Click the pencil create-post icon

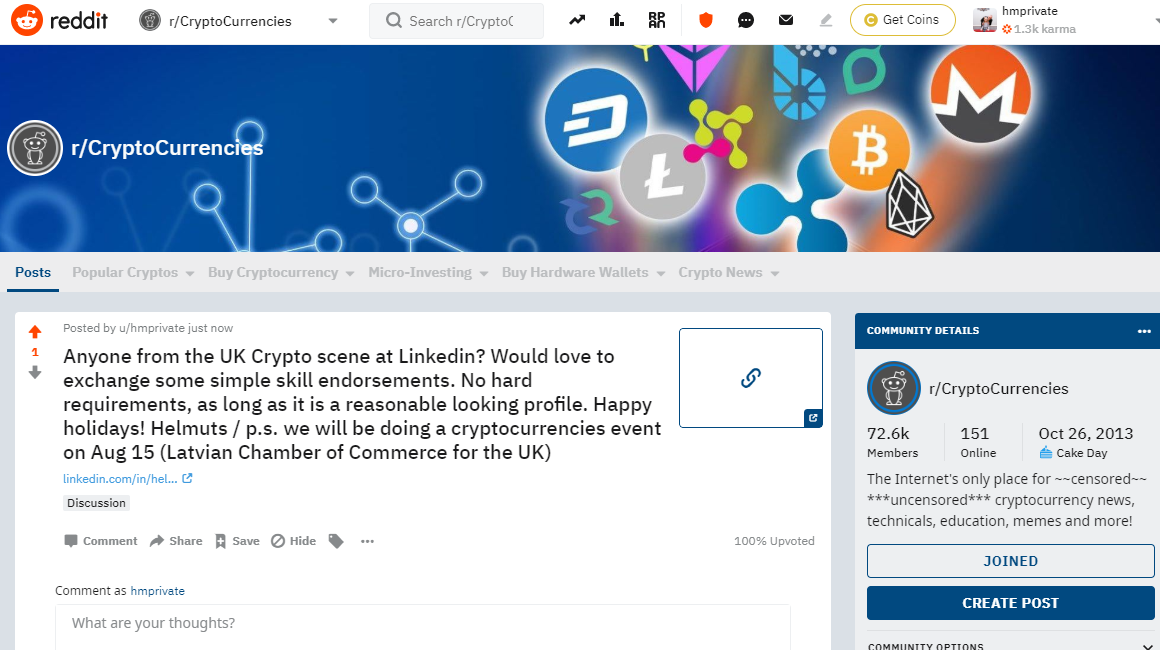[x=826, y=20]
